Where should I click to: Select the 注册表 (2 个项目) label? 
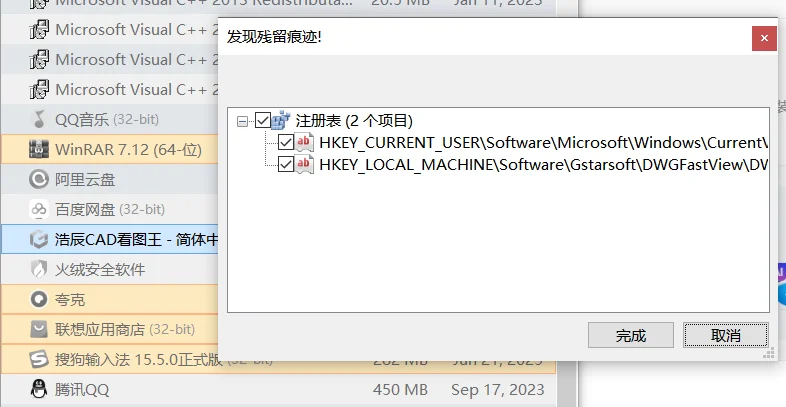354,120
